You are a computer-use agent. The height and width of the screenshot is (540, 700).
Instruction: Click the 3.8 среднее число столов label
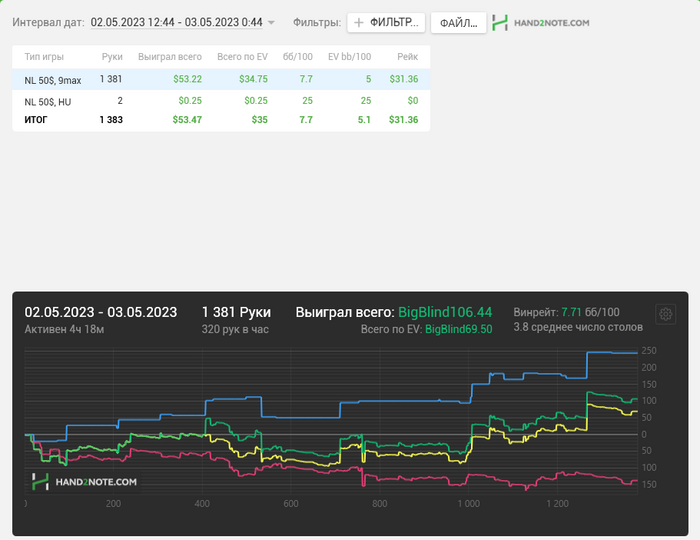(578, 327)
